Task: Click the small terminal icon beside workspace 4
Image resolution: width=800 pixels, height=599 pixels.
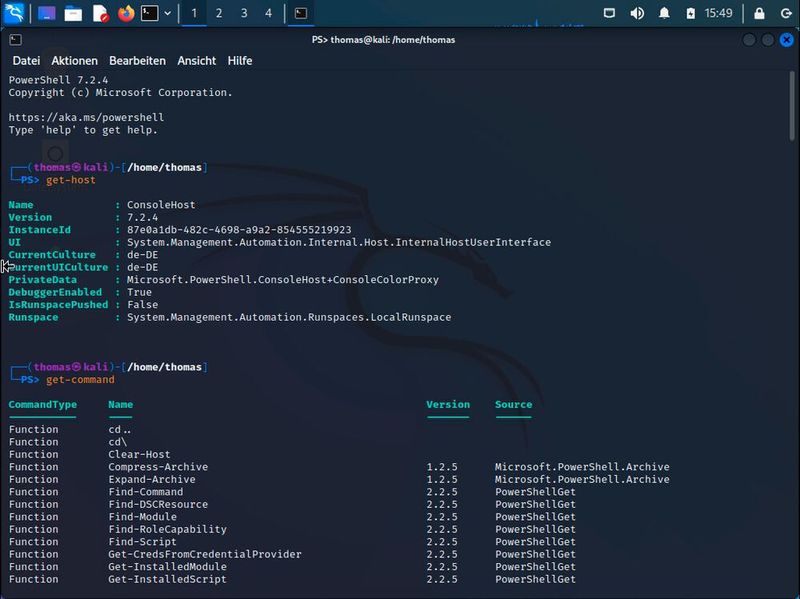Action: [300, 13]
